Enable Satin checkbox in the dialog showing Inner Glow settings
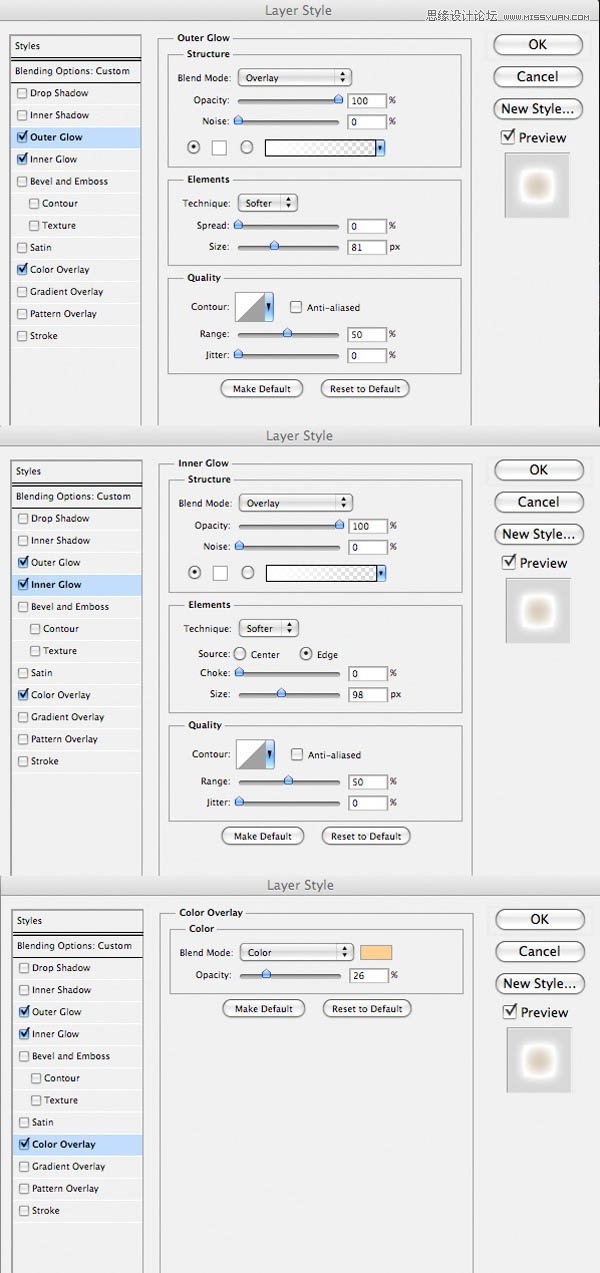Screen dimensions: 600x1273 pyautogui.click(x=23, y=673)
